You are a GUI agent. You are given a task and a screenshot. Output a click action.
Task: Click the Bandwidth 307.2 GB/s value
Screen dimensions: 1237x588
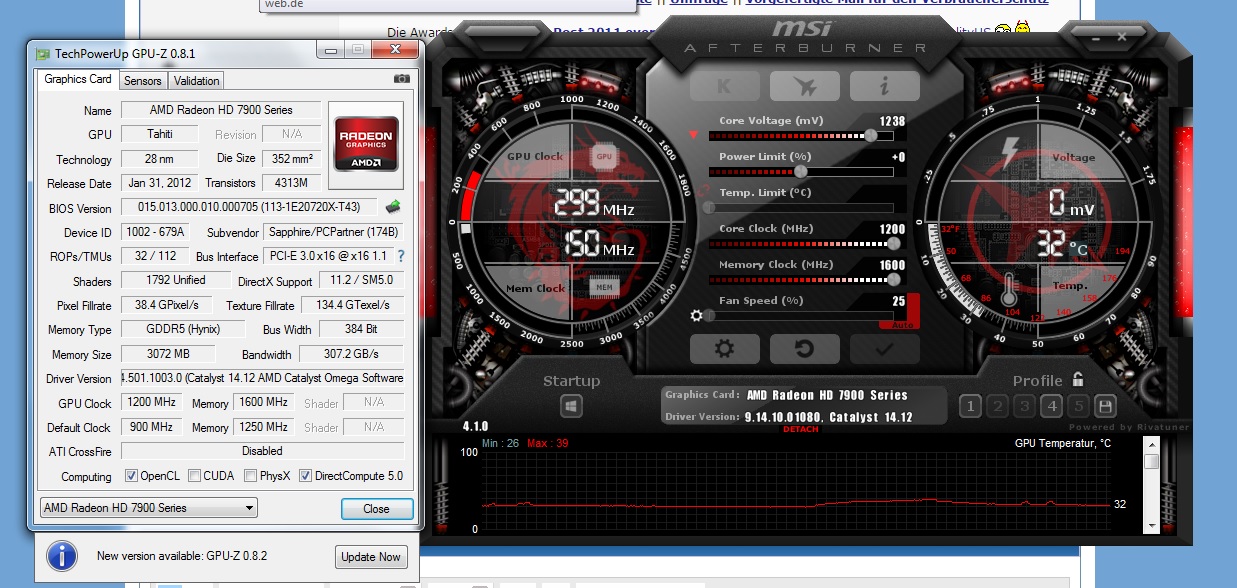click(353, 354)
